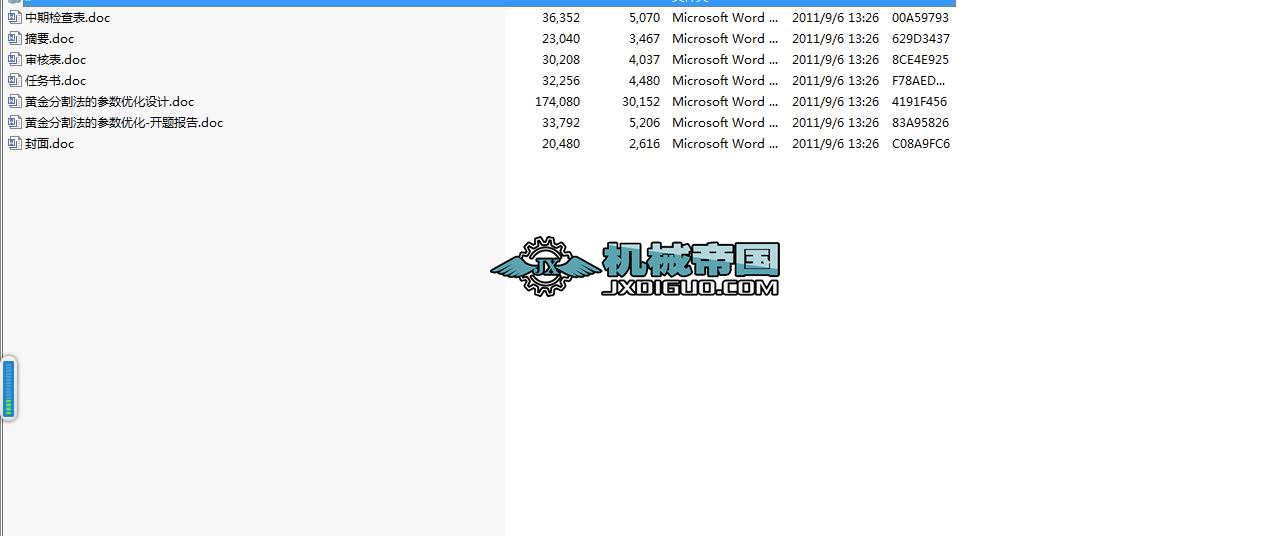Click the blue meter widget at window edge
Image resolution: width=1273 pixels, height=536 pixels.
(9, 388)
